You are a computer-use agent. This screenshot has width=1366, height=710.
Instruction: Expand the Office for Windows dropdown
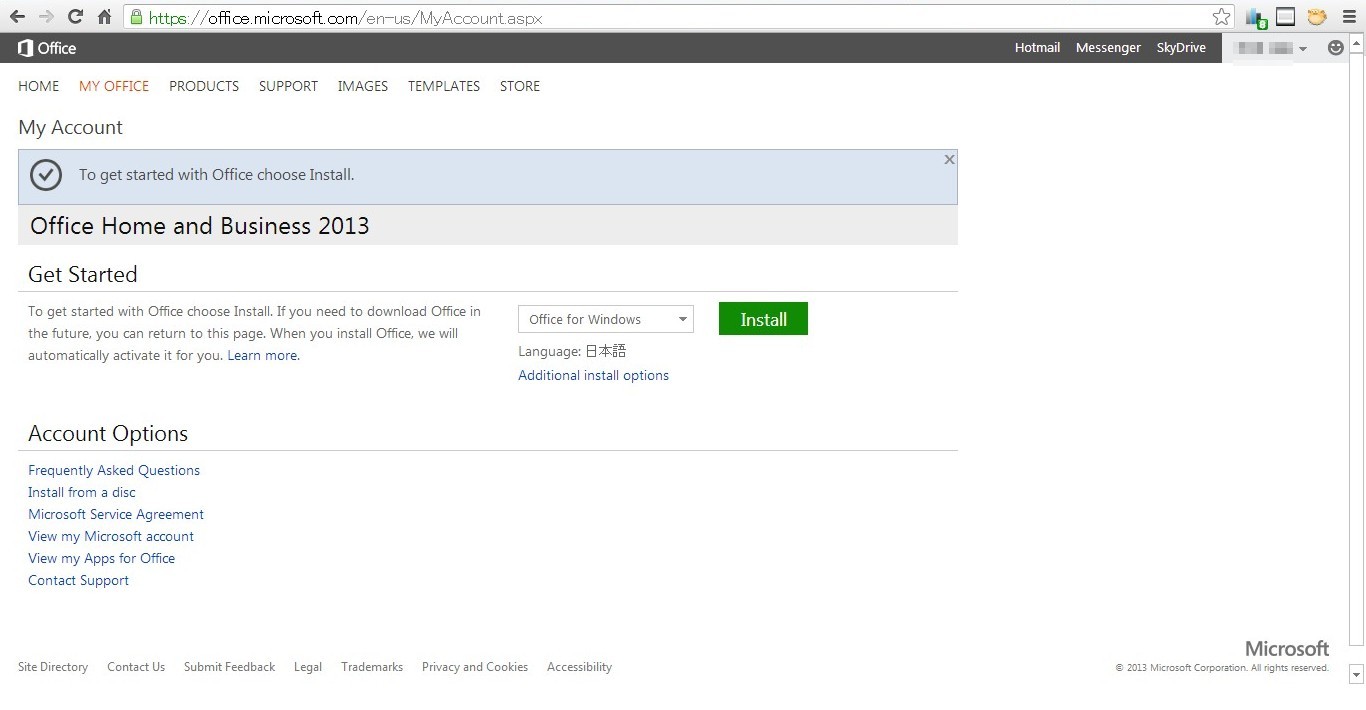coord(606,319)
